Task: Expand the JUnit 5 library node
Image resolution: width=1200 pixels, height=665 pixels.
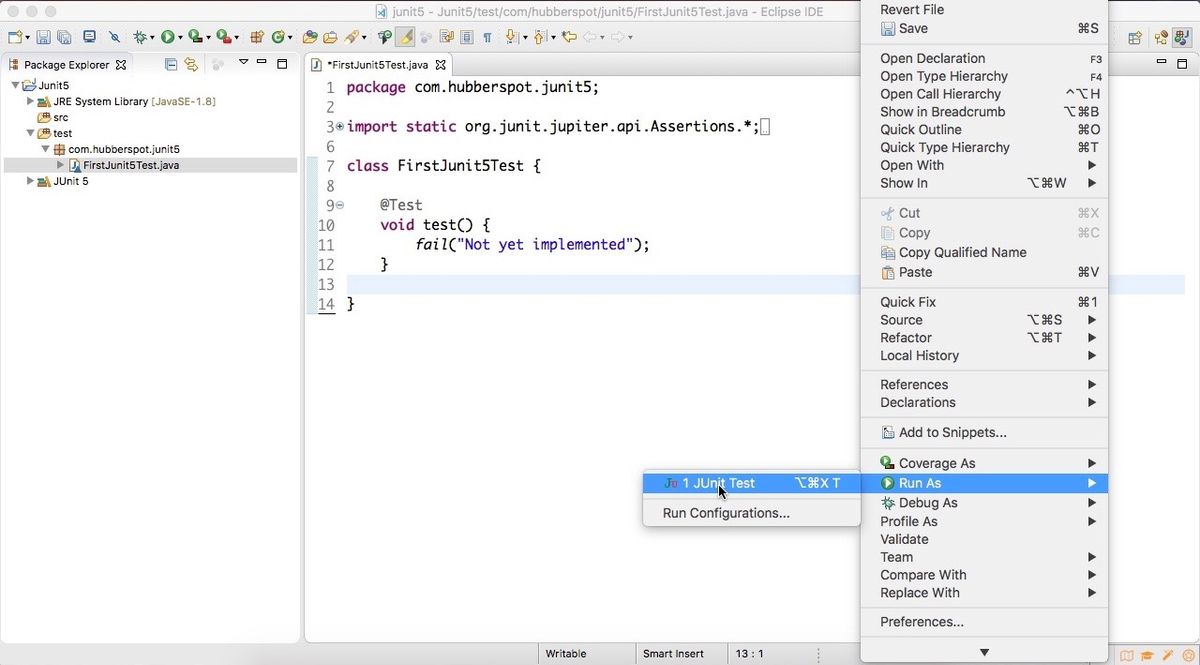Action: coord(30,181)
